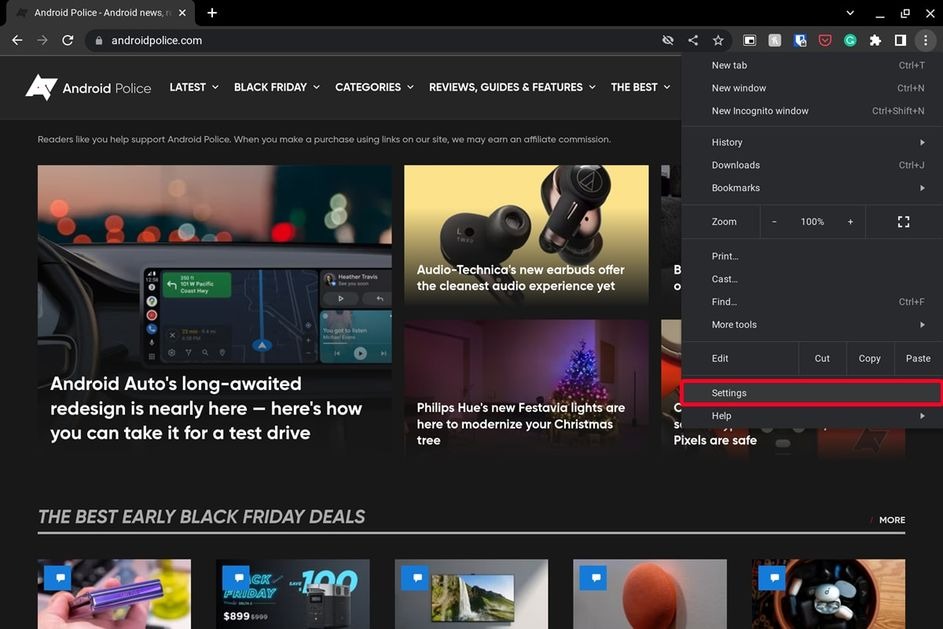The width and height of the screenshot is (943, 629).
Task: Open the Extensions puzzle piece menu
Action: click(875, 40)
